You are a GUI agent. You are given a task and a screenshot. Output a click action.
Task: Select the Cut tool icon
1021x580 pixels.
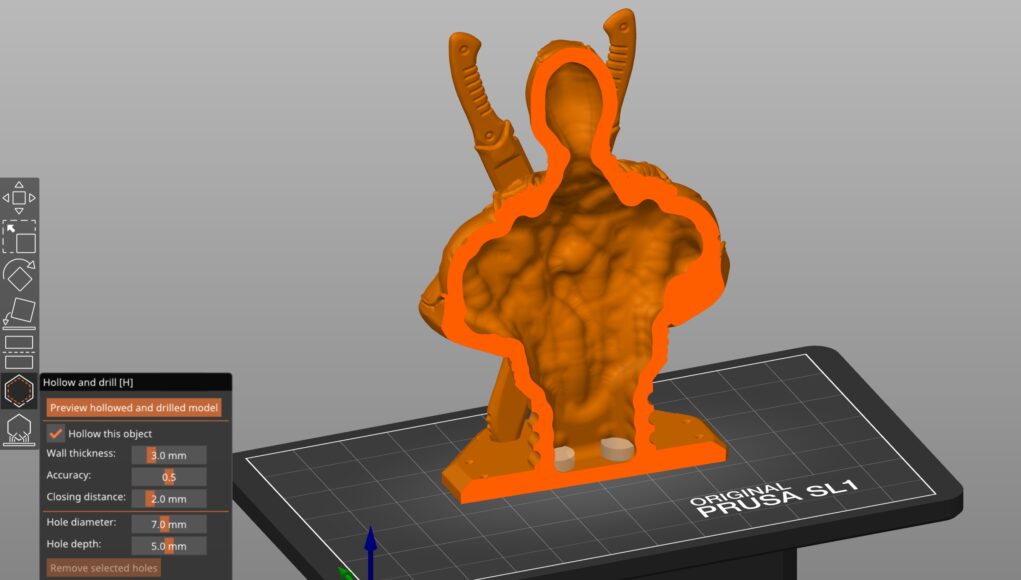click(x=19, y=352)
